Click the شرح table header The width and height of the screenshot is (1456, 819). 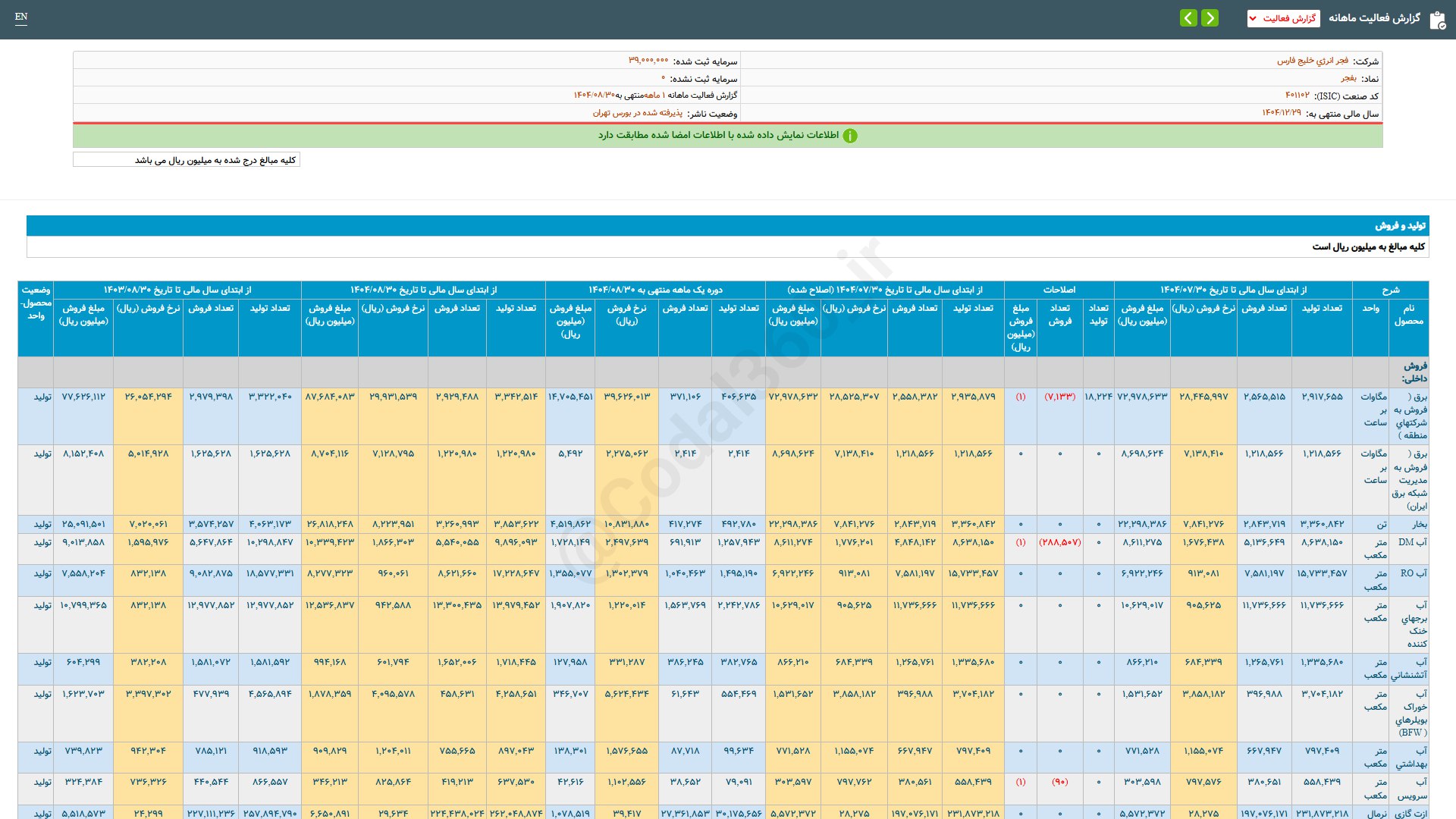pos(1390,290)
